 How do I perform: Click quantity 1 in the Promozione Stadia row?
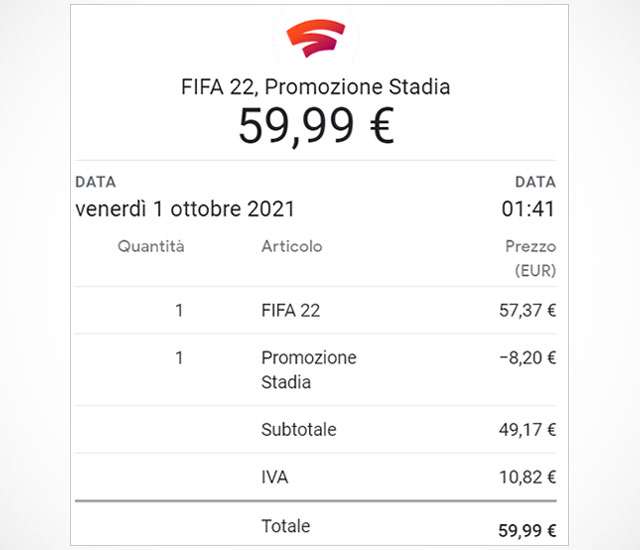179,357
